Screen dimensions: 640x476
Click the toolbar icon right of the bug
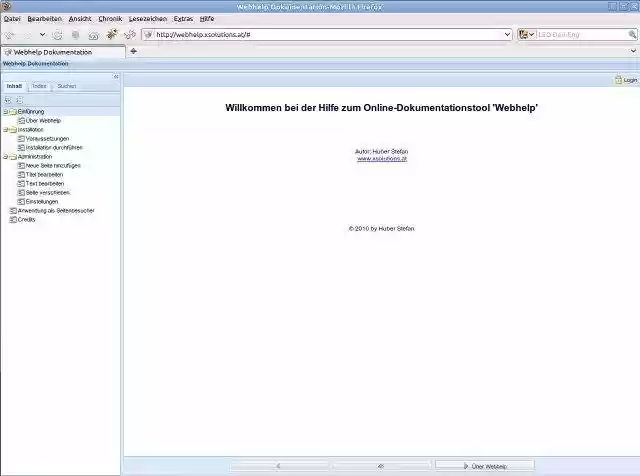[130, 35]
